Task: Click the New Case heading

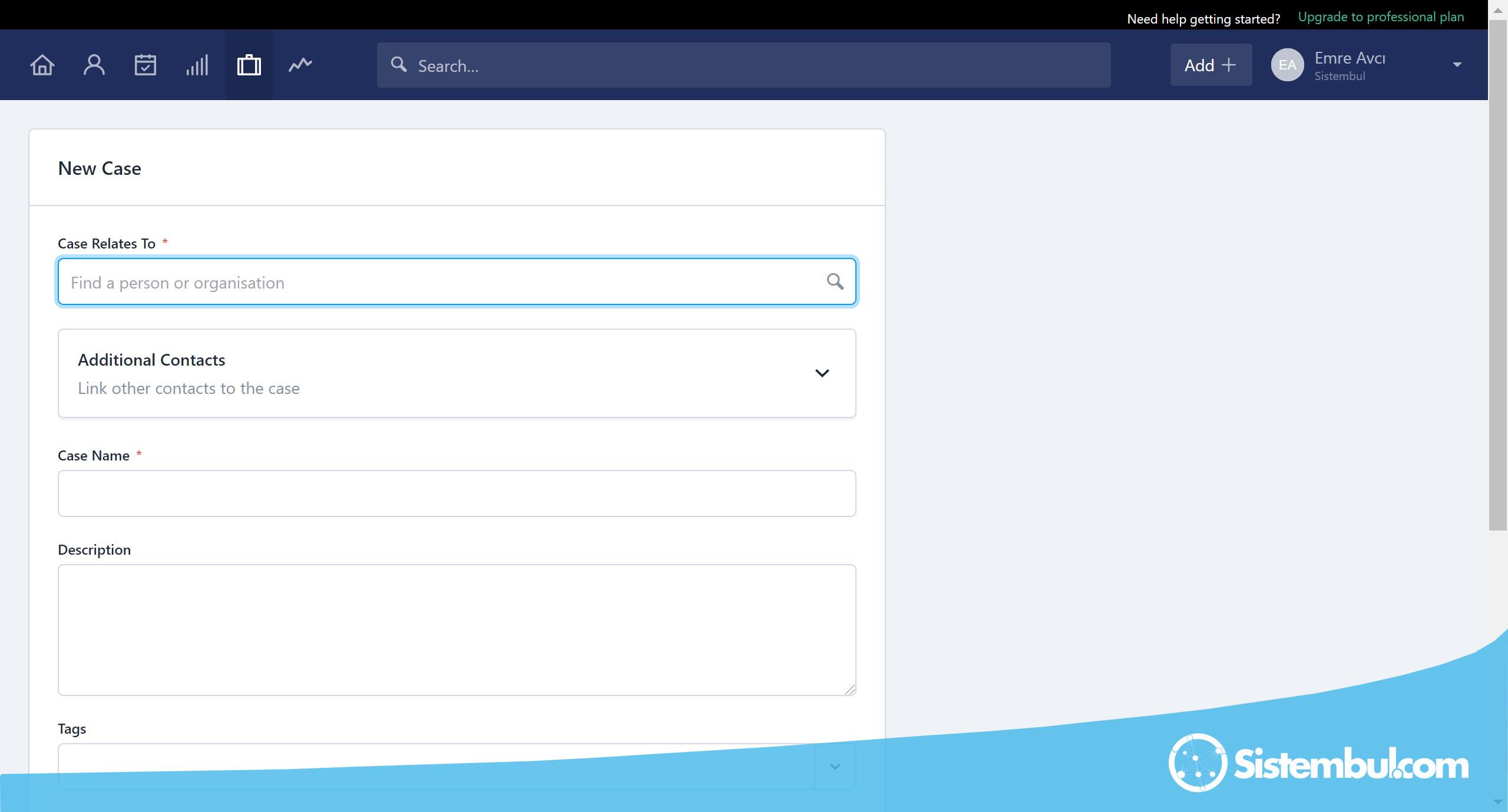Action: tap(100, 168)
